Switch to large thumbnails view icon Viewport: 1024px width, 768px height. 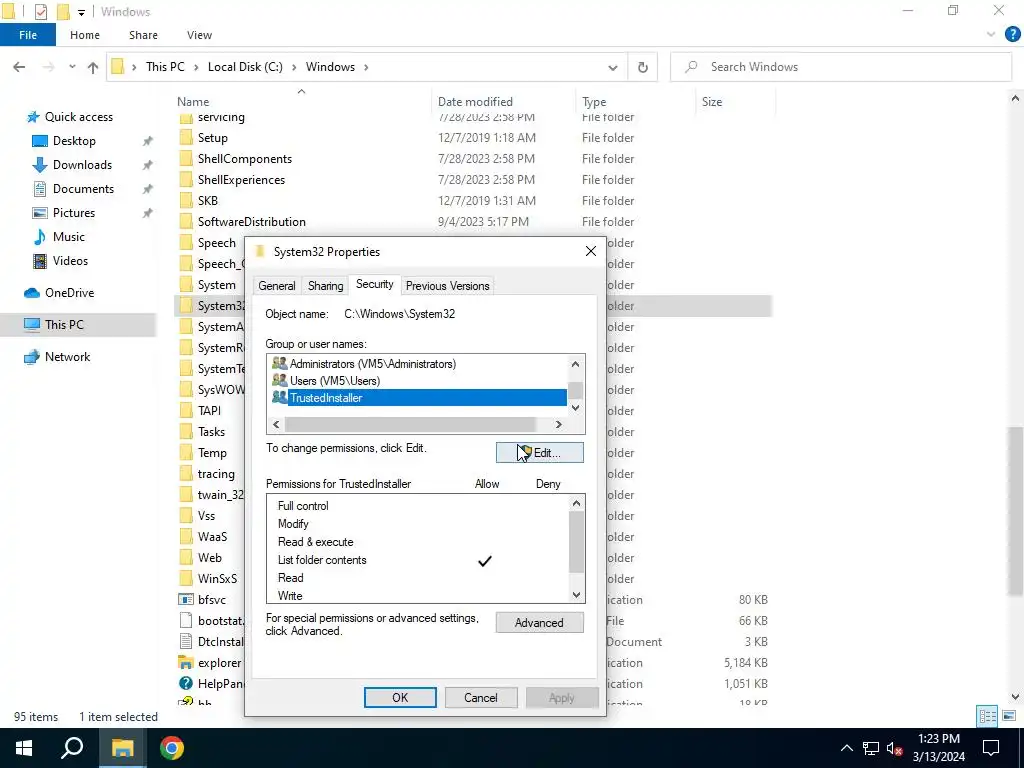[1009, 716]
